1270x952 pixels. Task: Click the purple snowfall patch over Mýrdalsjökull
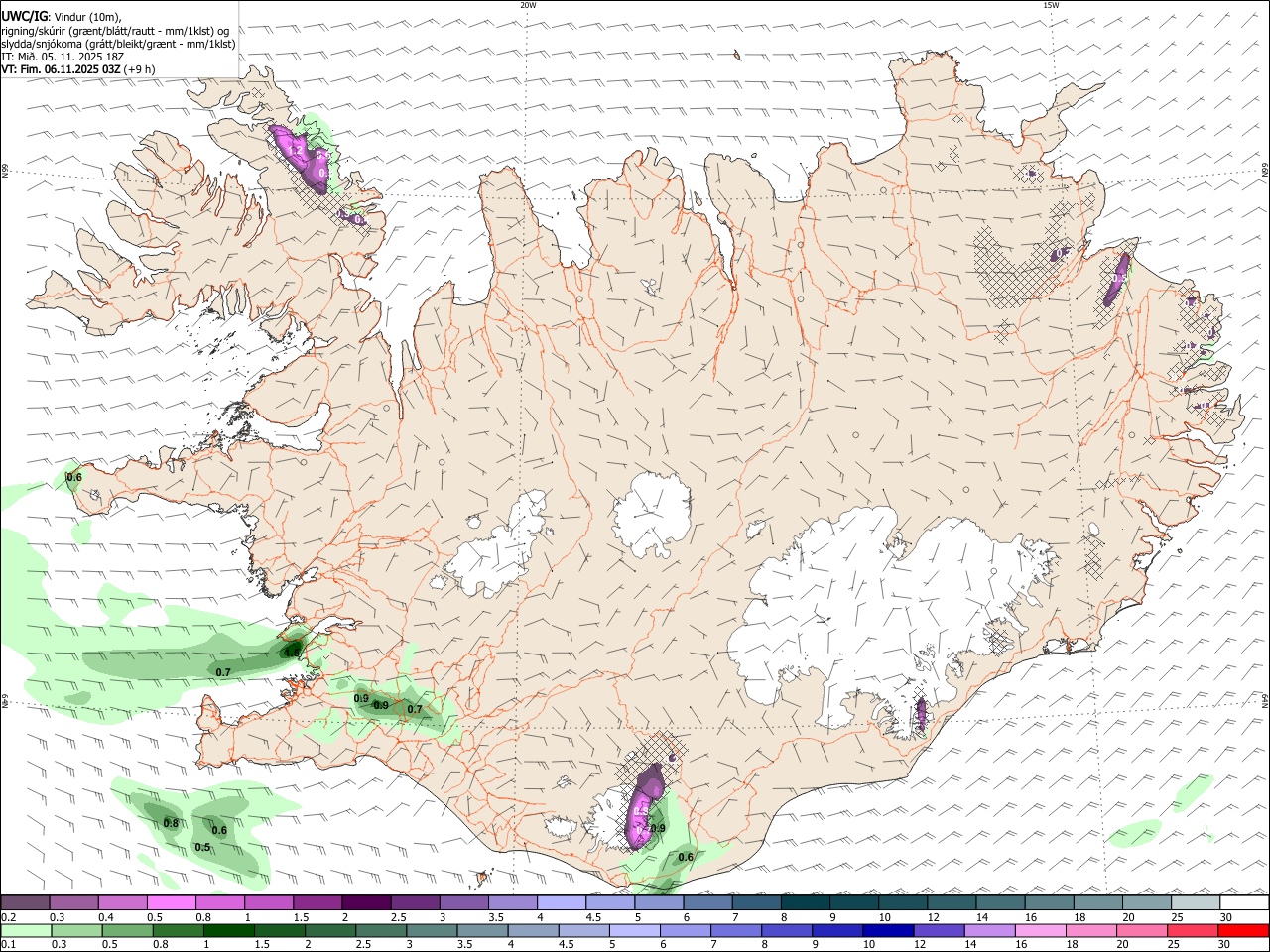(645, 805)
